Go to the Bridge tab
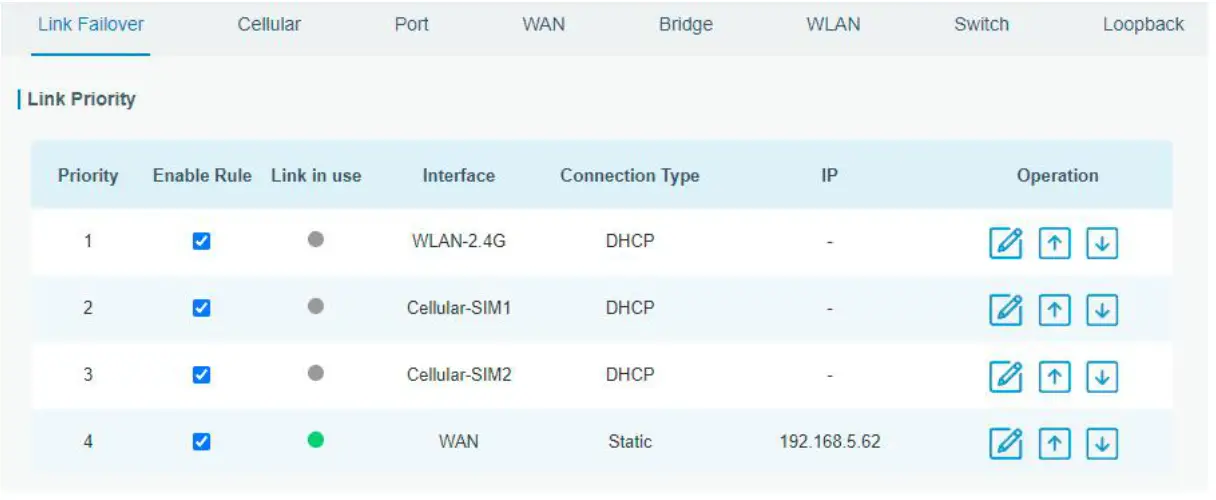1216x500 pixels. coord(686,25)
